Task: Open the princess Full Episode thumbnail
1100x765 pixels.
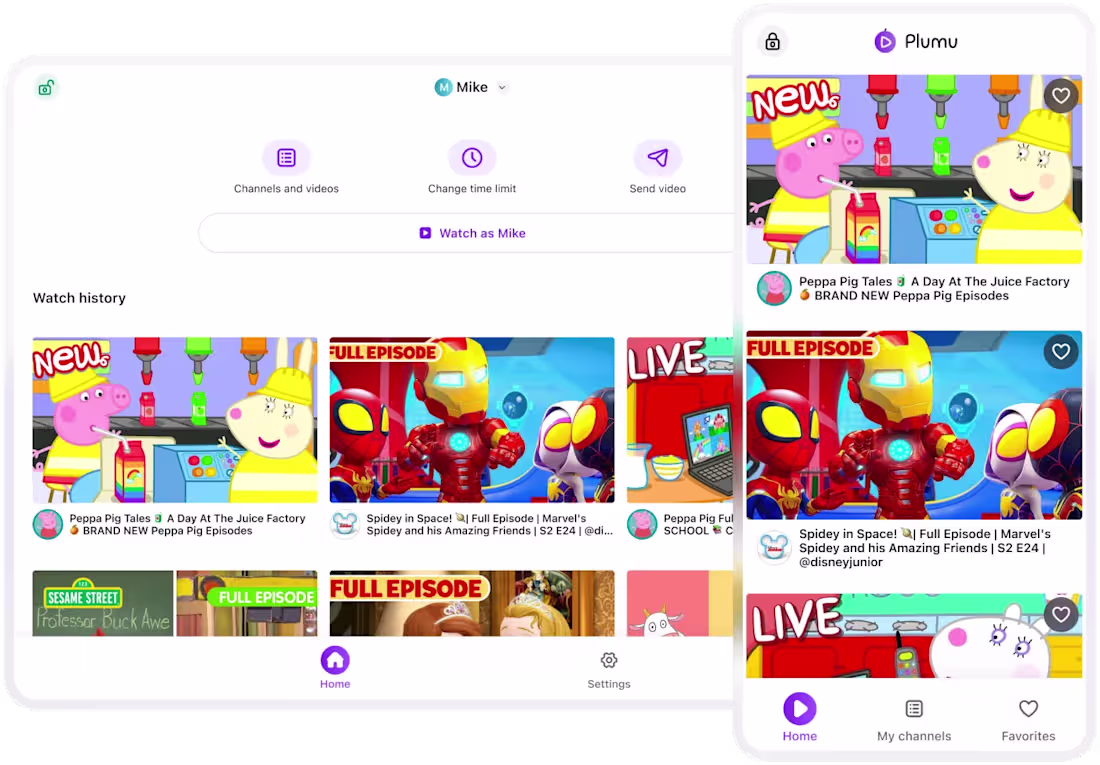Action: tap(472, 604)
